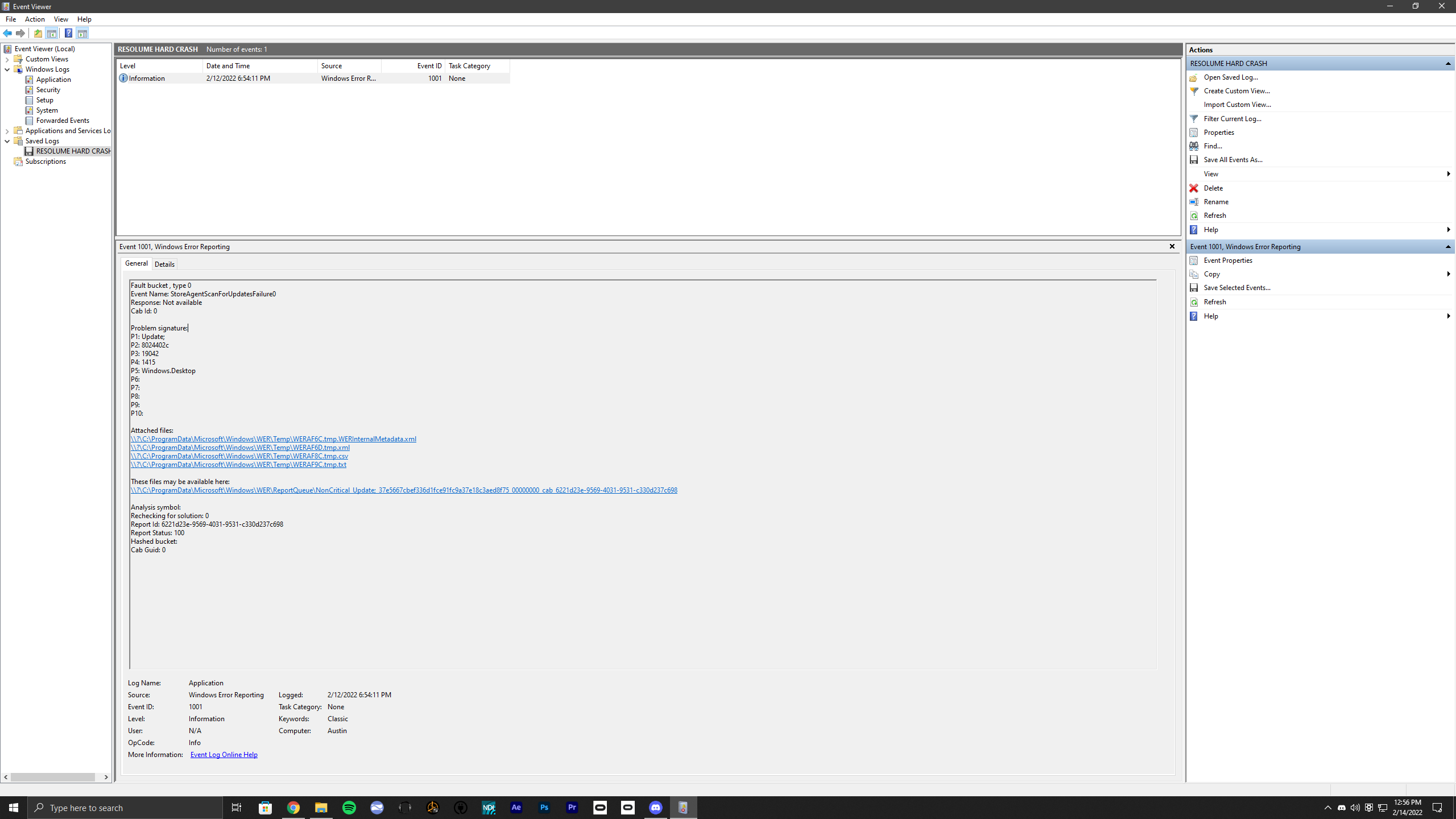Viewport: 1456px width, 819px height.
Task: Click the Filter Current Log funnel icon
Action: [1194, 119]
